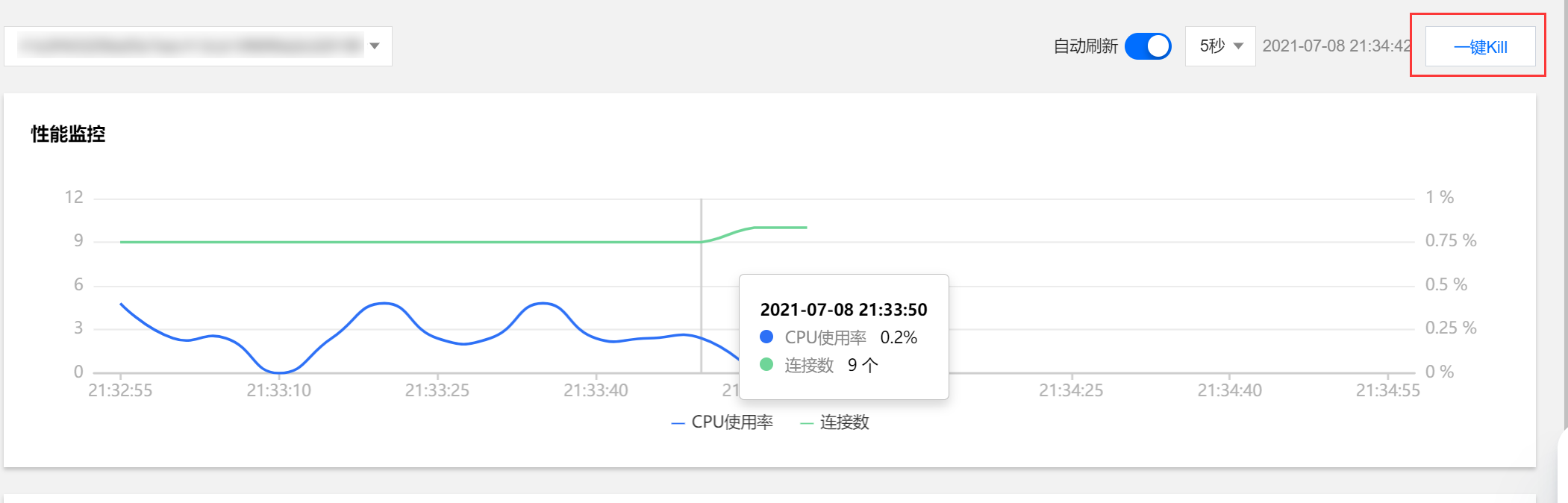Click the 21:33:10 time axis label
Image resolution: width=1568 pixels, height=503 pixels.
278,390
